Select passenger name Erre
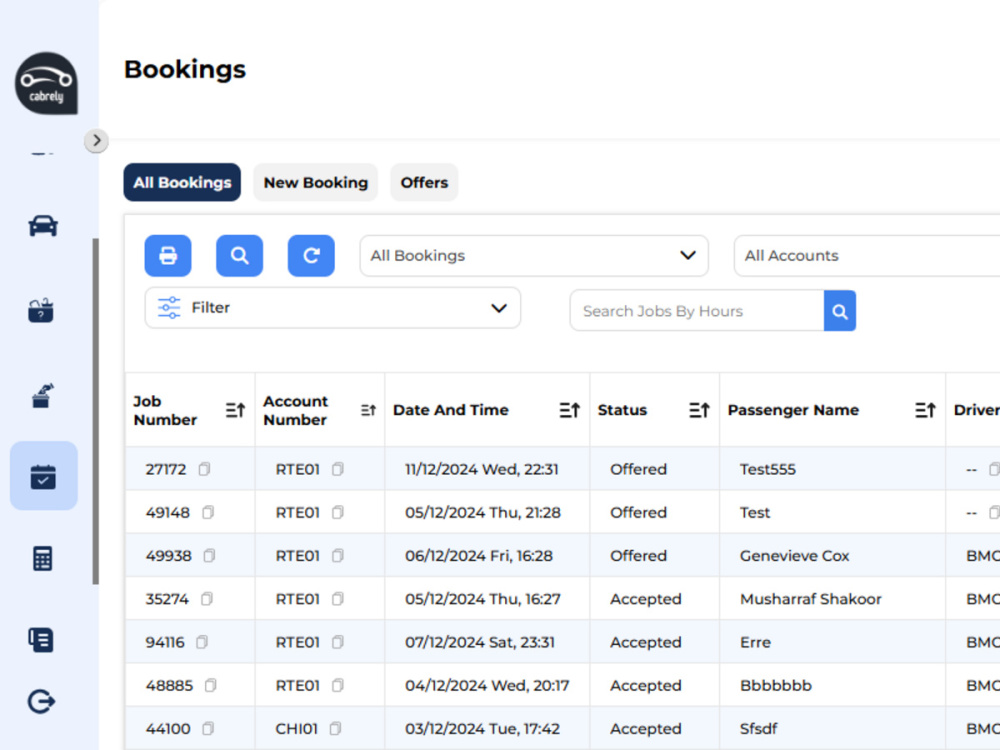 tap(756, 642)
